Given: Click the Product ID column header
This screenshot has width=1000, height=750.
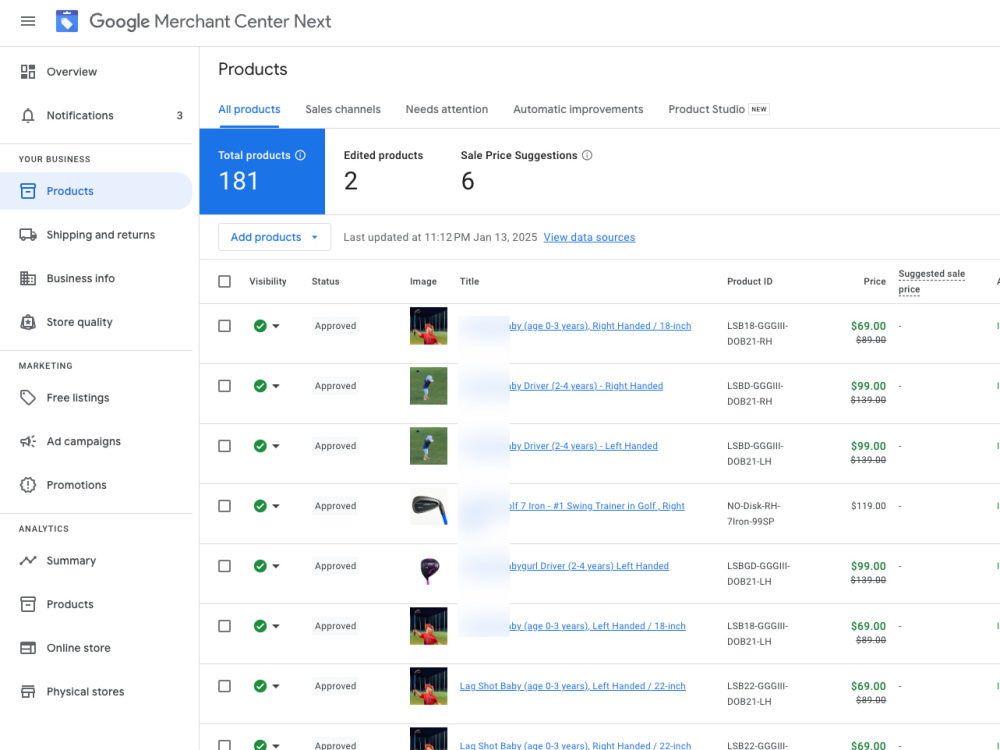Looking at the screenshot, I should click(x=749, y=281).
